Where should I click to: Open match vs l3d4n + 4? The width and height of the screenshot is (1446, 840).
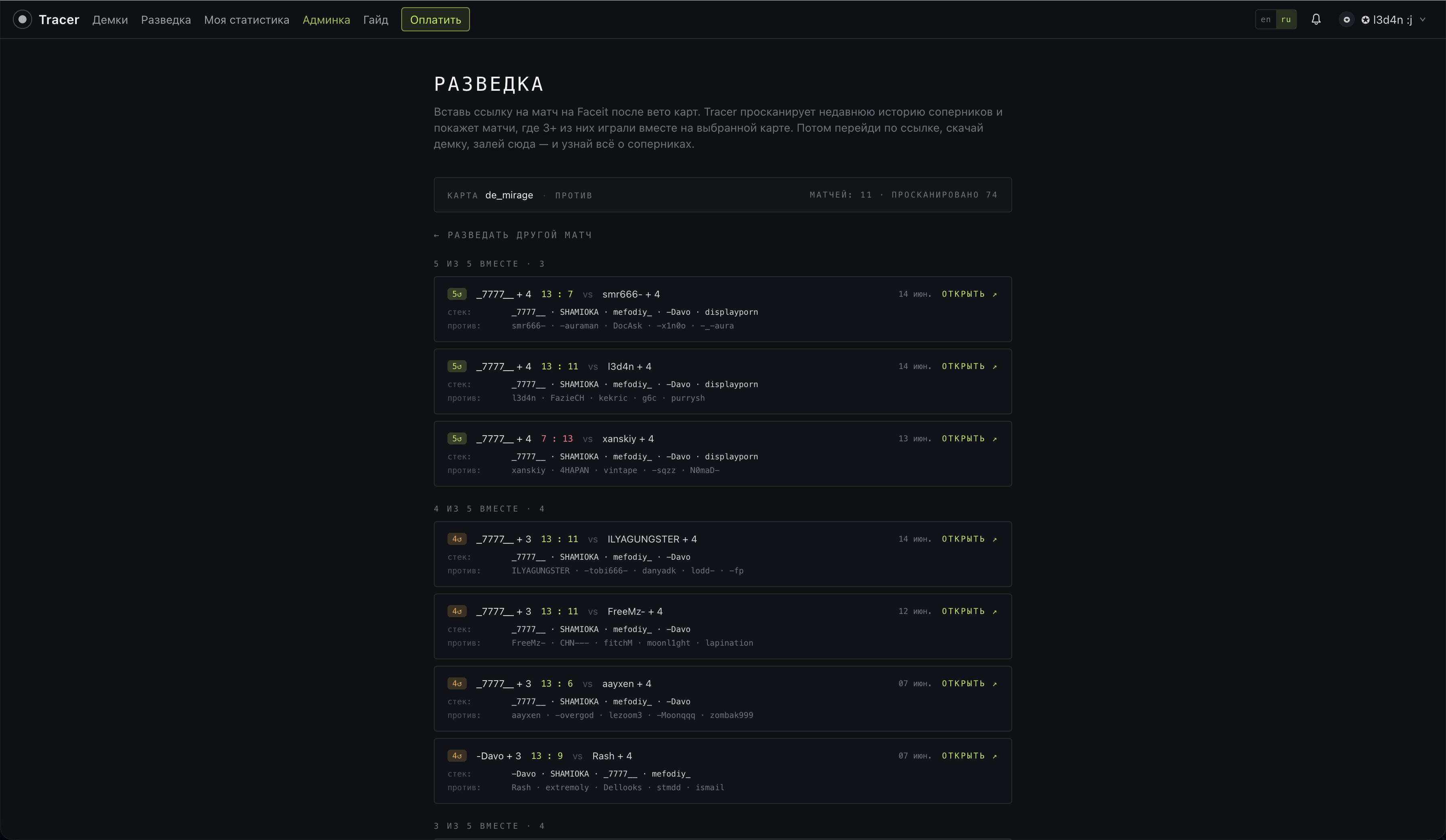[x=969, y=367]
